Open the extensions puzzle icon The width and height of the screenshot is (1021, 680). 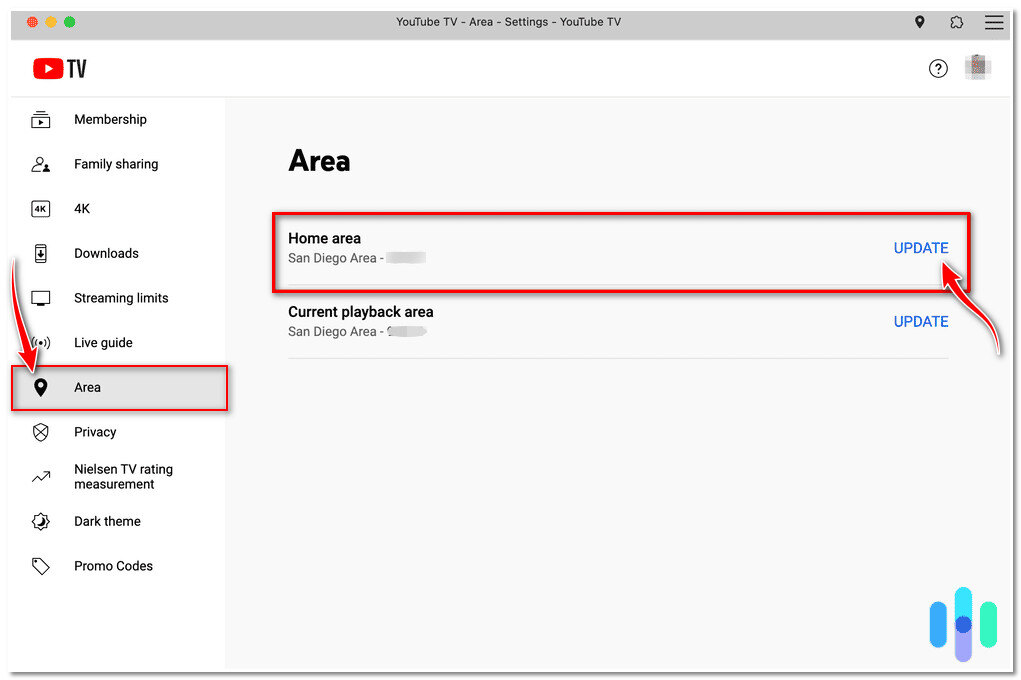[x=957, y=22]
